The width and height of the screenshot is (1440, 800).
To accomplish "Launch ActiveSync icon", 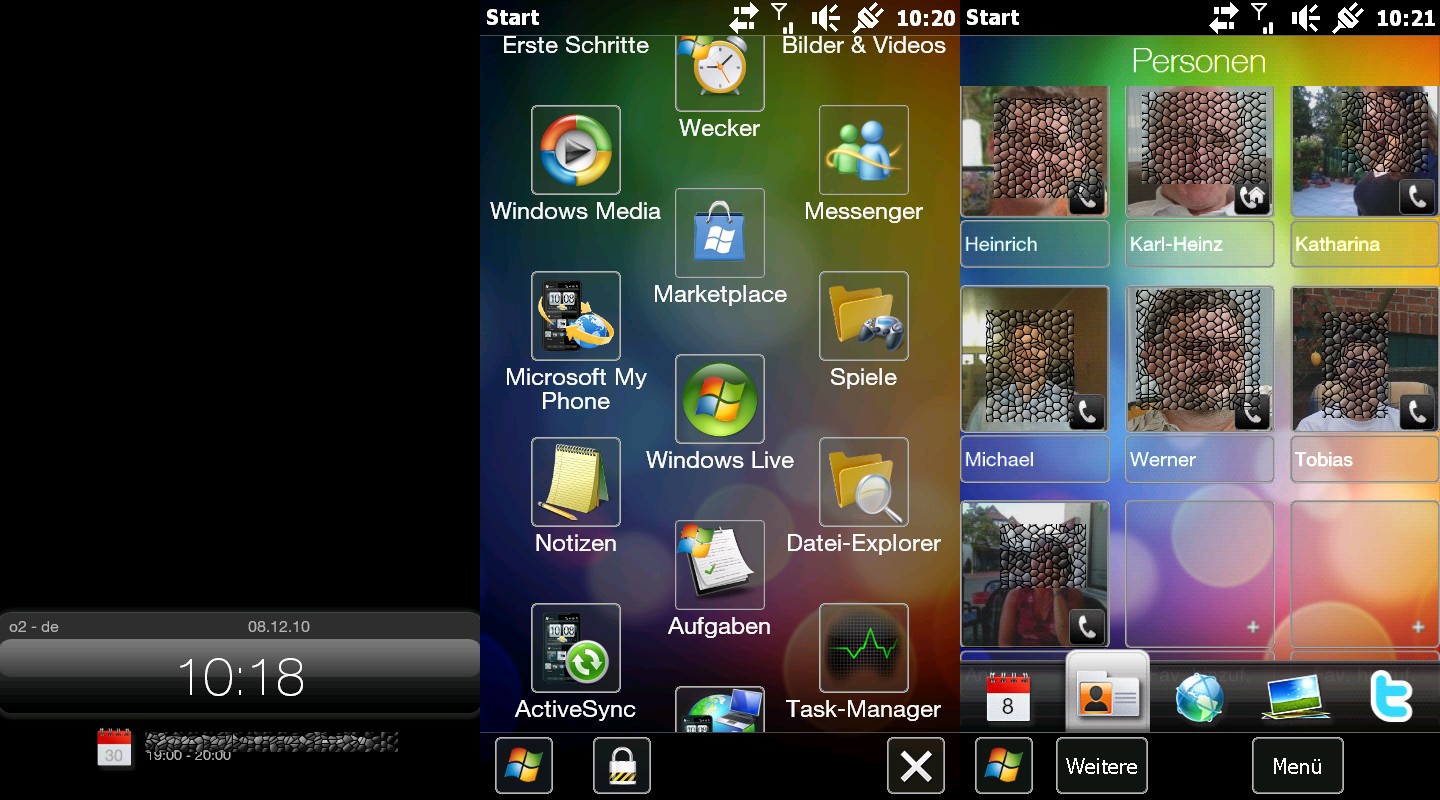I will pos(576,648).
